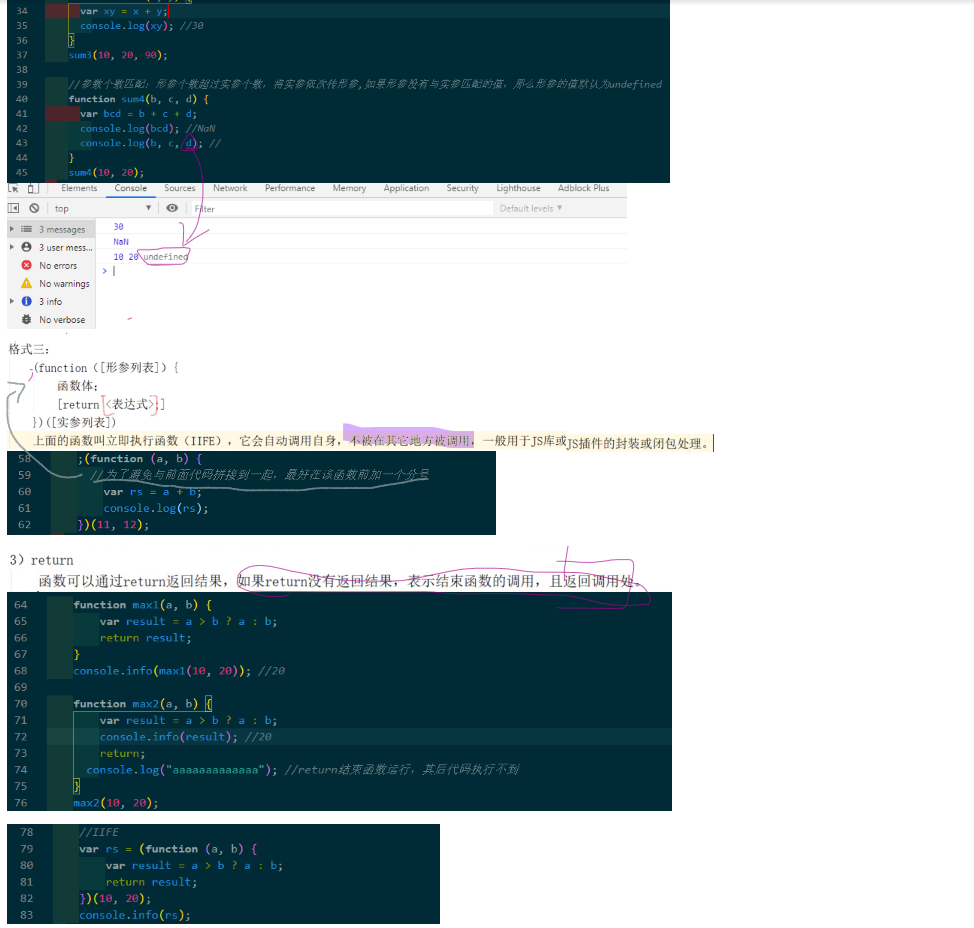
Task: Open the Adblock Plus tab
Action: (583, 188)
